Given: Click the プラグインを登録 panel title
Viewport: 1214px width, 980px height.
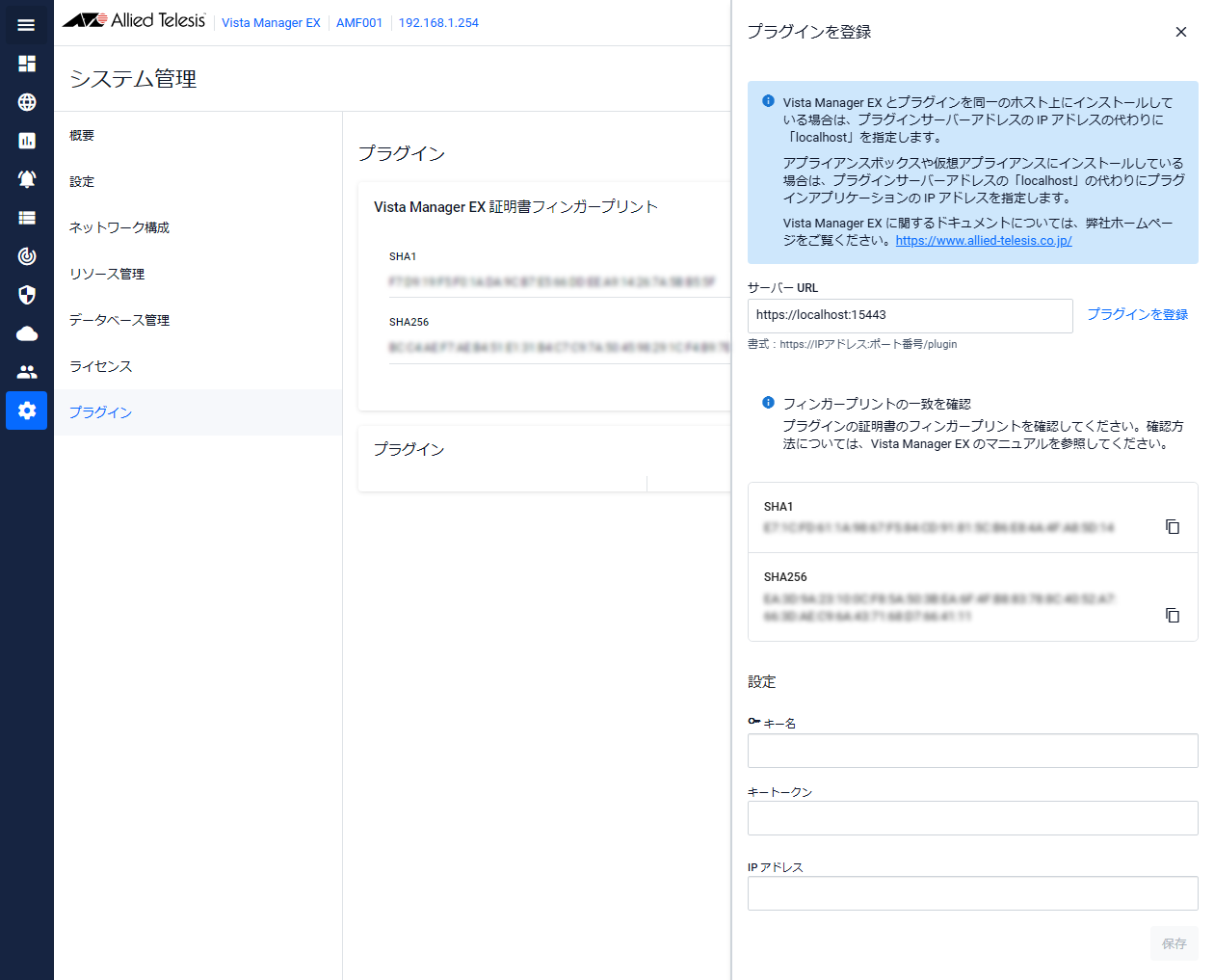Looking at the screenshot, I should pos(809,32).
